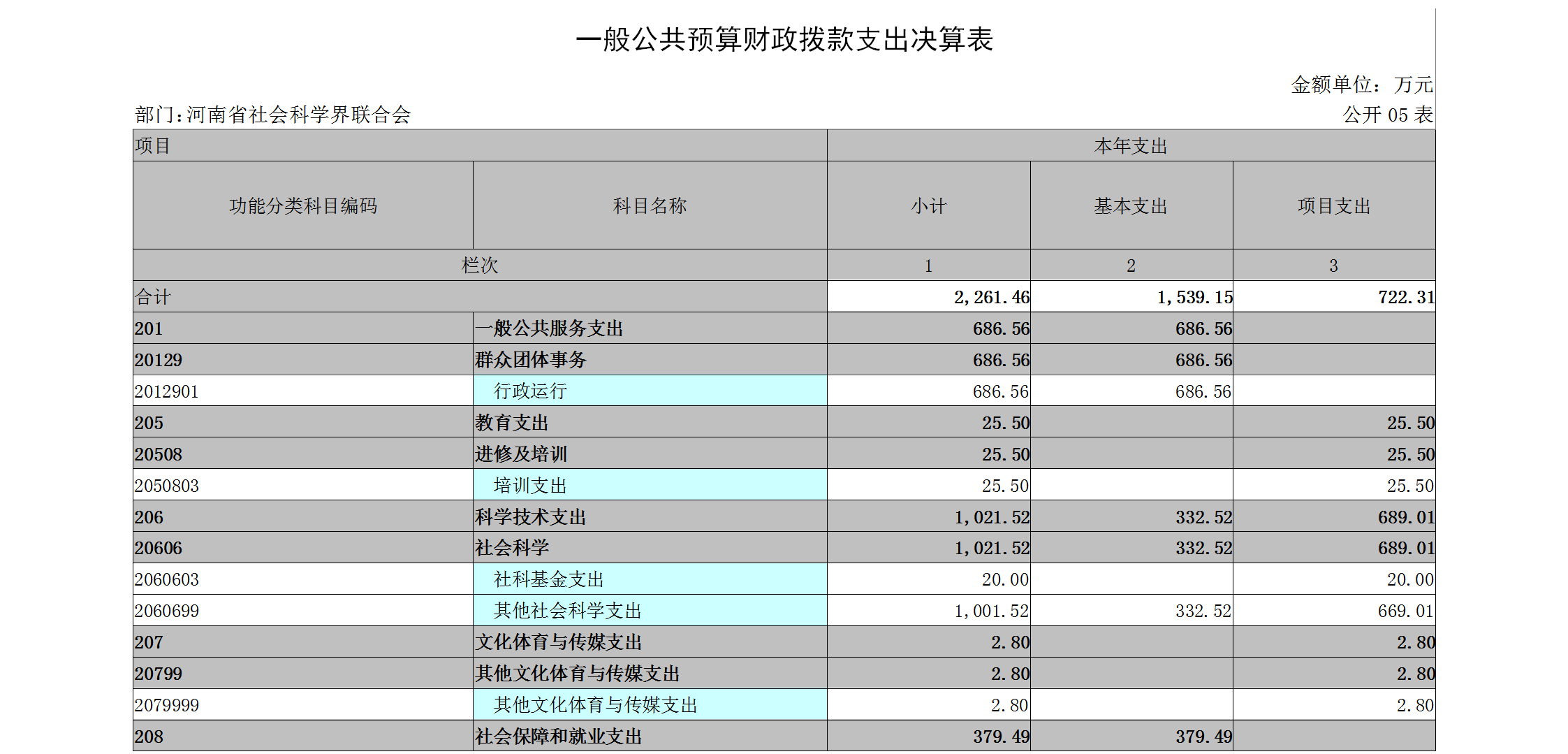This screenshot has width=1568, height=754.
Task: Select code cell 201
Action: coord(303,328)
